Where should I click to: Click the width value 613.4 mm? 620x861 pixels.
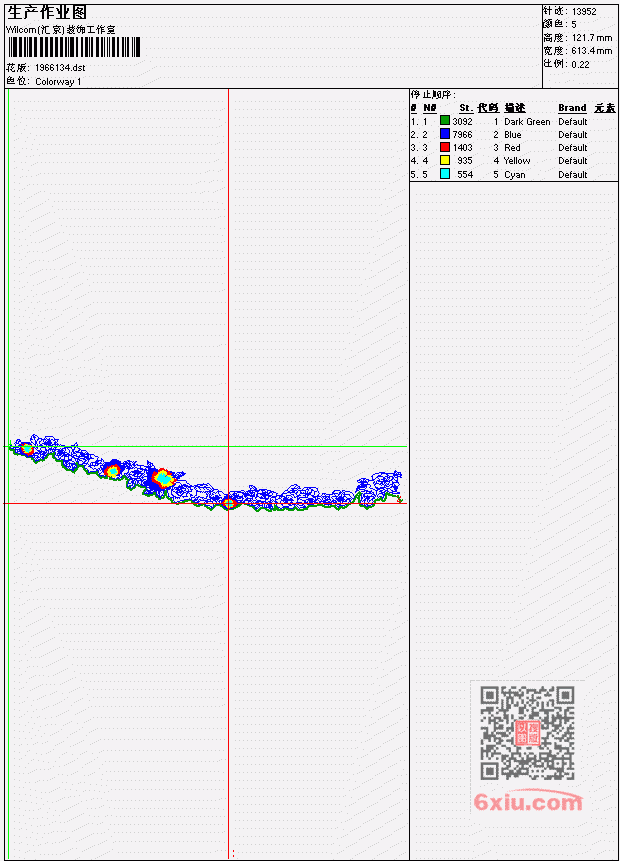tap(592, 51)
